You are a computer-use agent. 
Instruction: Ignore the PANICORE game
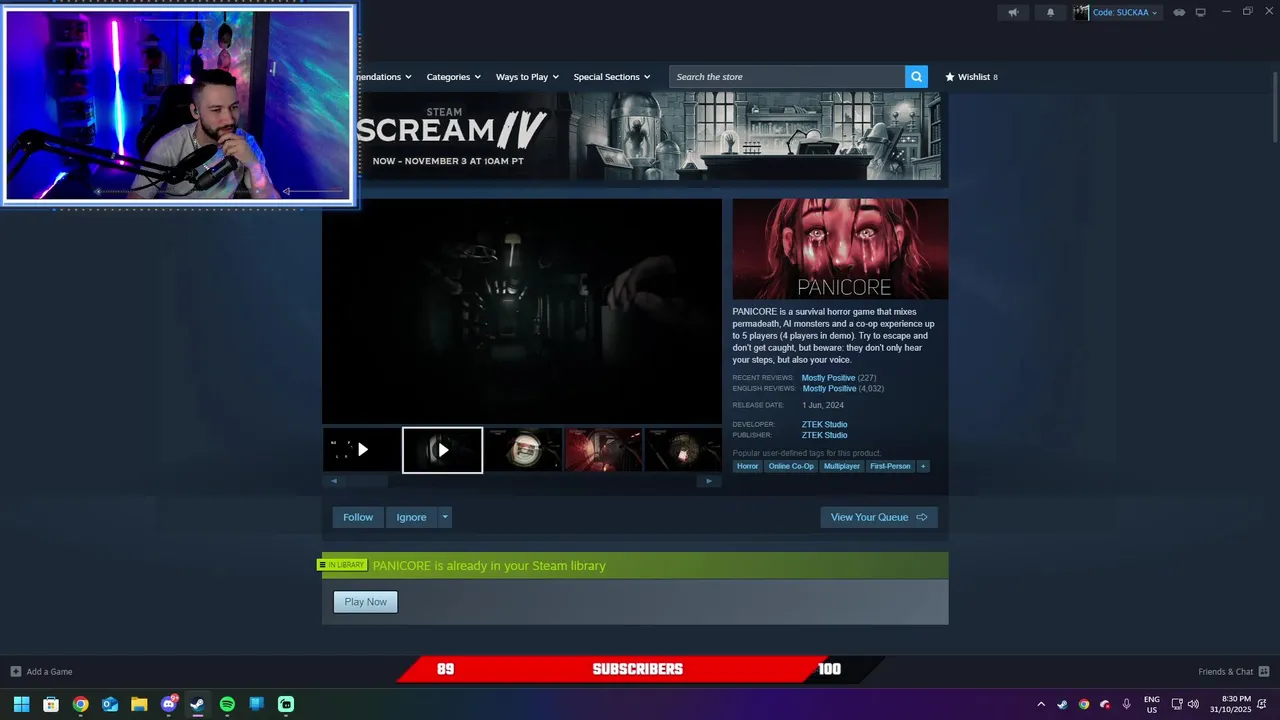pos(411,517)
